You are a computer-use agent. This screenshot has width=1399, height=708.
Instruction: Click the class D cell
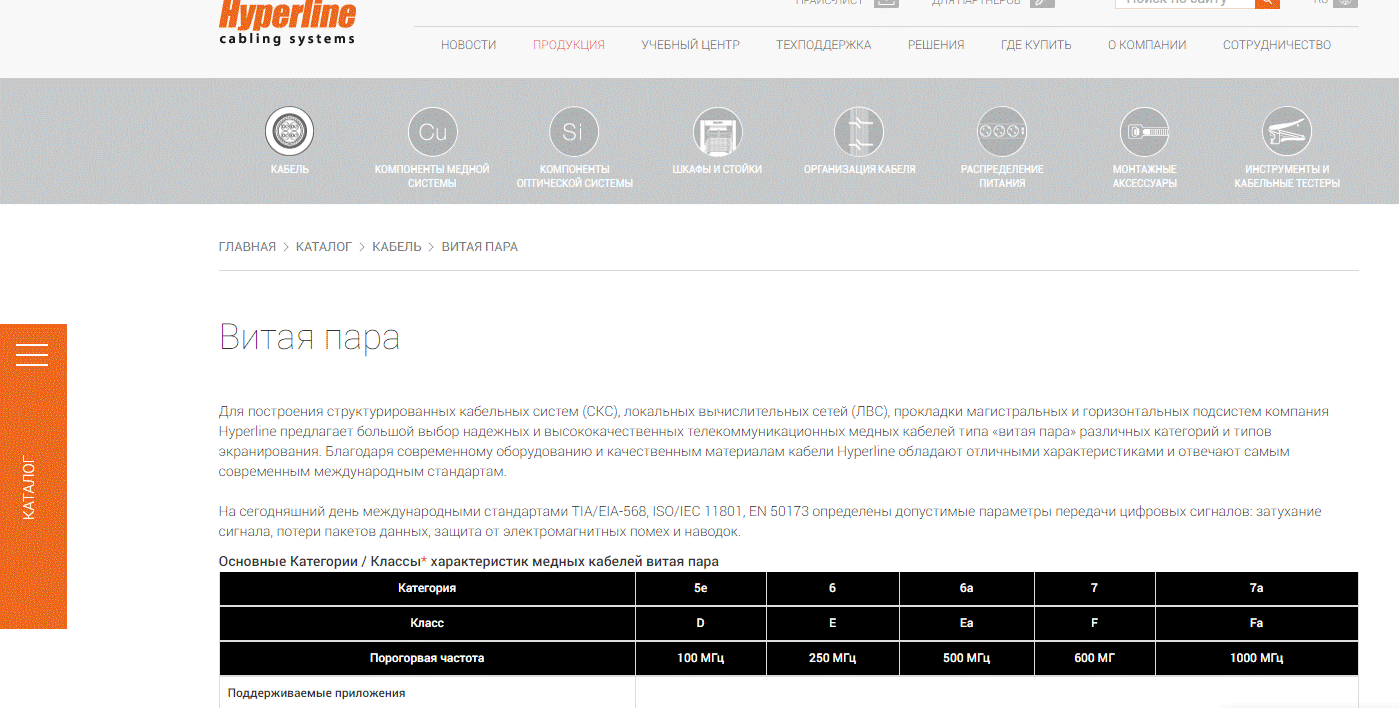click(x=701, y=623)
